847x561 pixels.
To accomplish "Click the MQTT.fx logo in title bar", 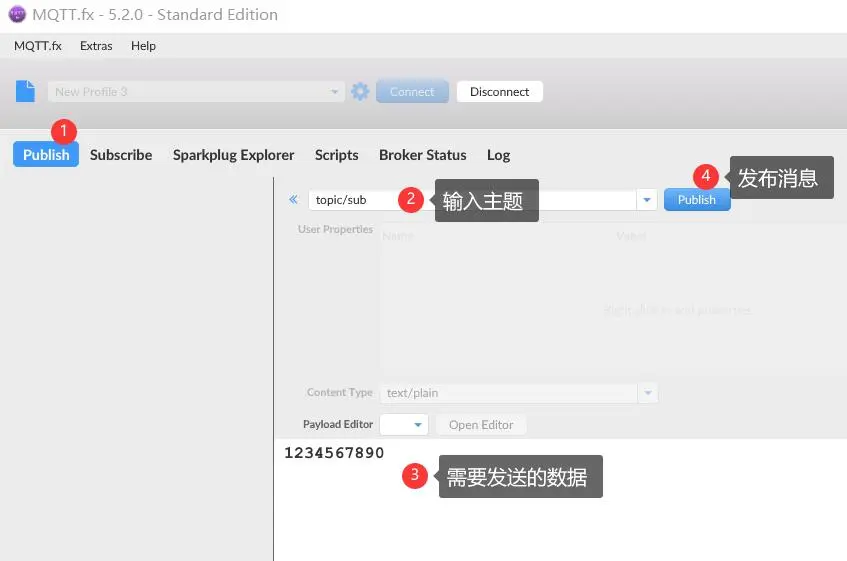I will point(16,15).
